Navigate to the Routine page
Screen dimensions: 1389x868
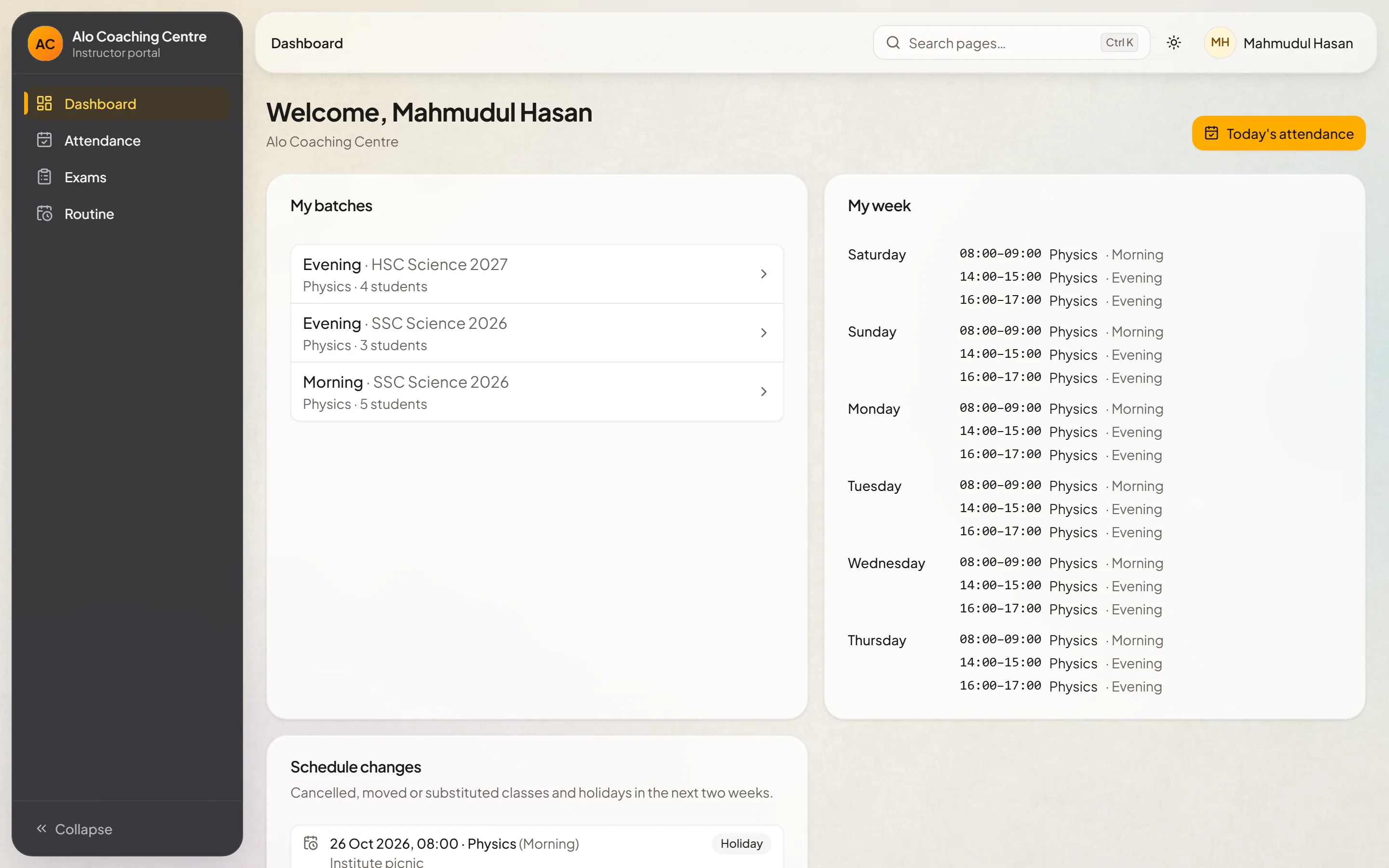[127, 214]
